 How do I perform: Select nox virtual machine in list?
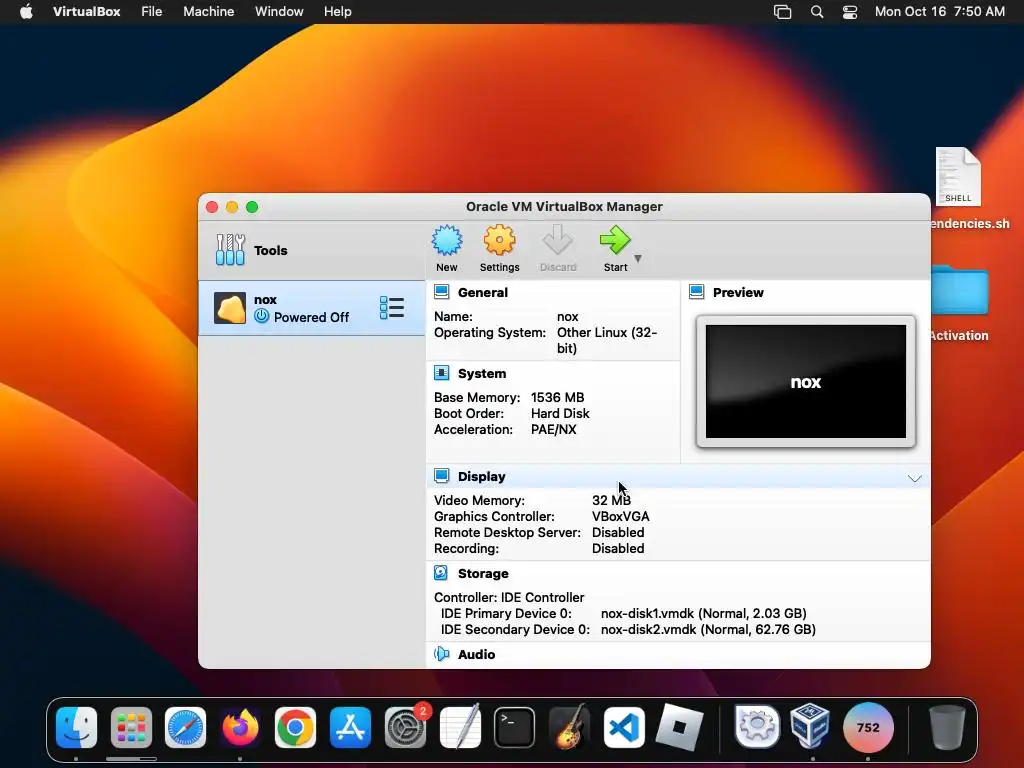pos(312,308)
